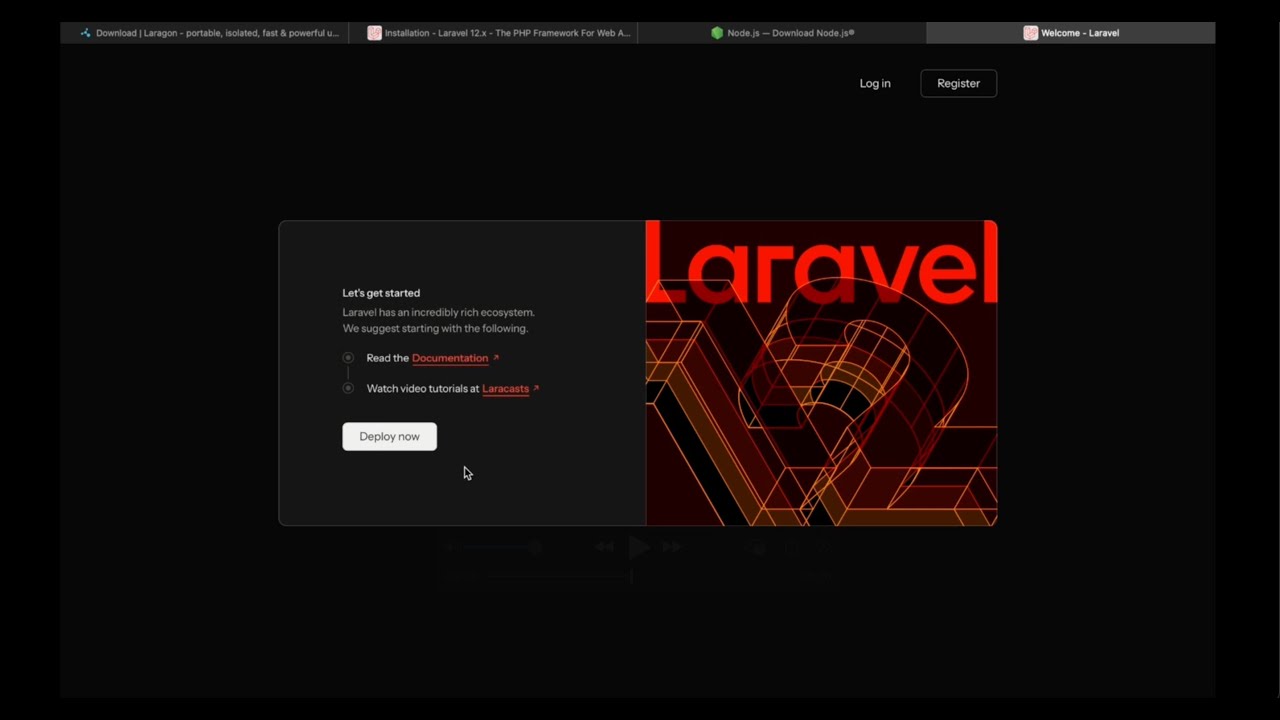Viewport: 1280px width, 720px height.
Task: Click the green Node.js favicon in its tab
Action: coord(717,33)
